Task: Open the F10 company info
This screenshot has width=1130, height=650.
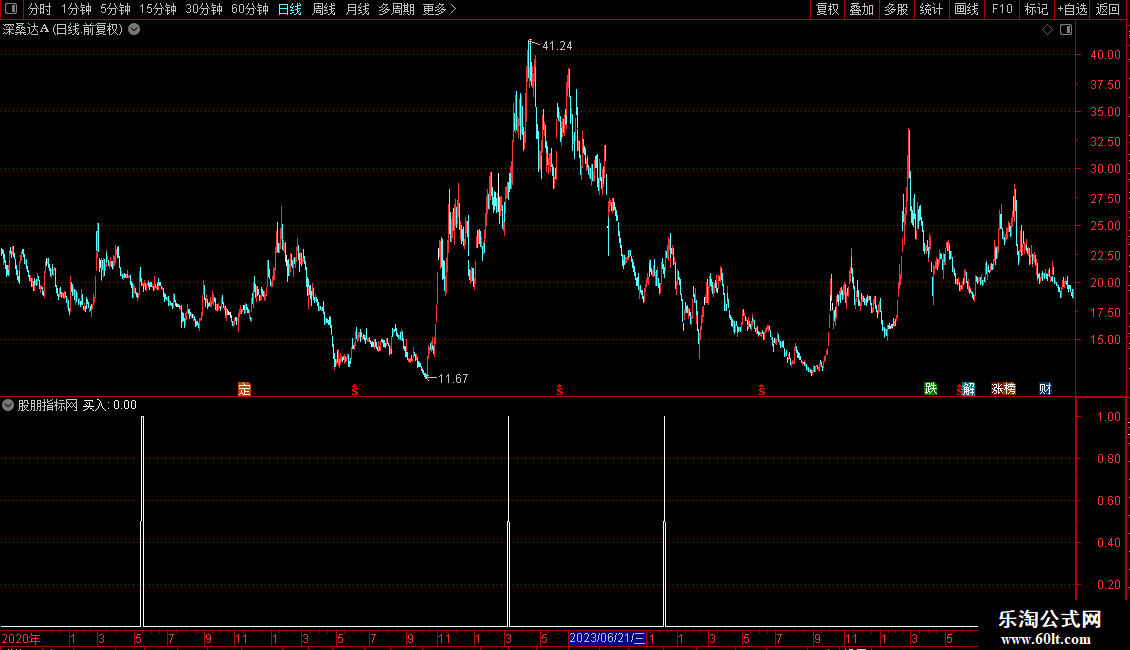Action: click(1002, 9)
